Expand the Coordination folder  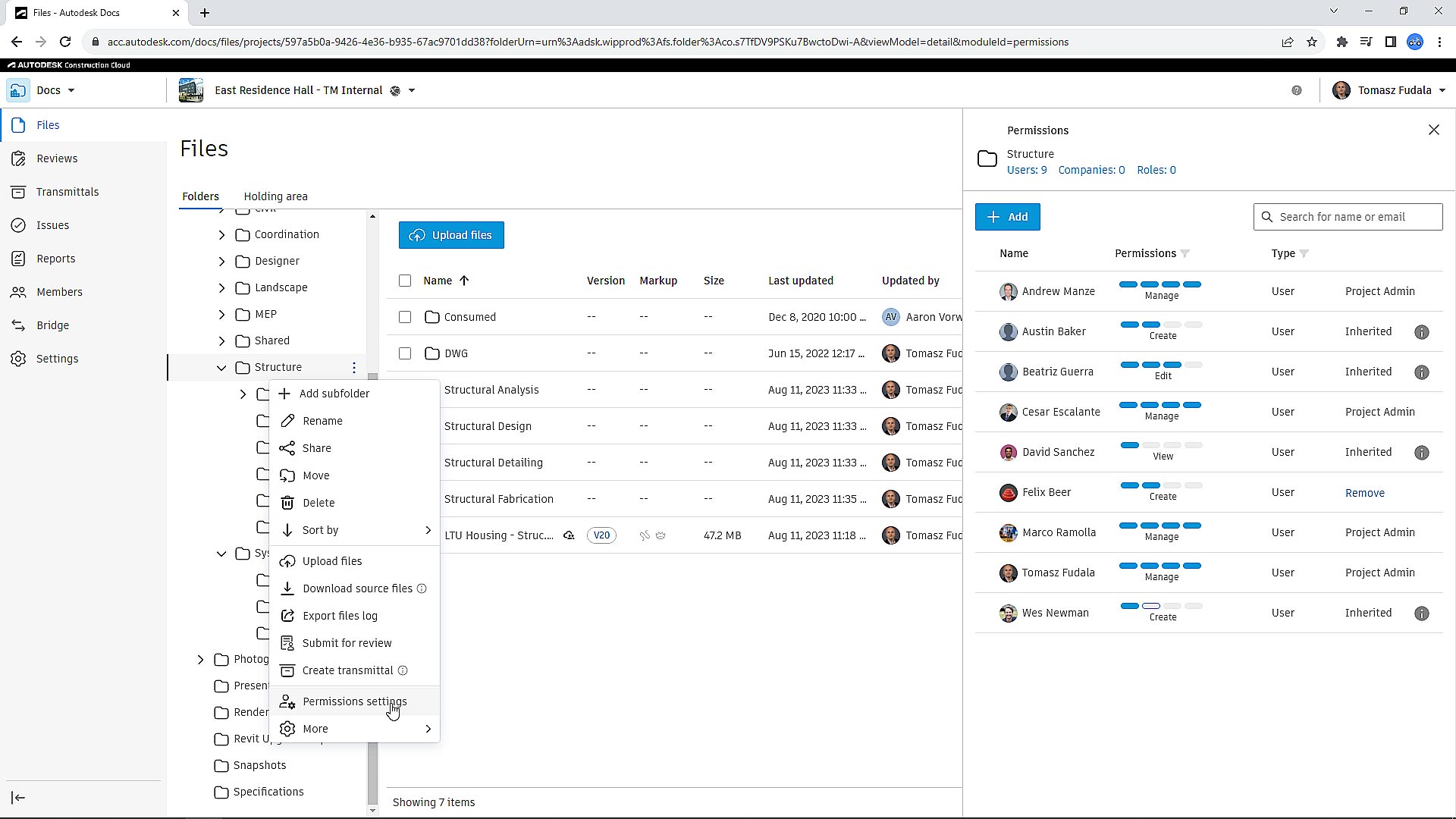pos(221,235)
